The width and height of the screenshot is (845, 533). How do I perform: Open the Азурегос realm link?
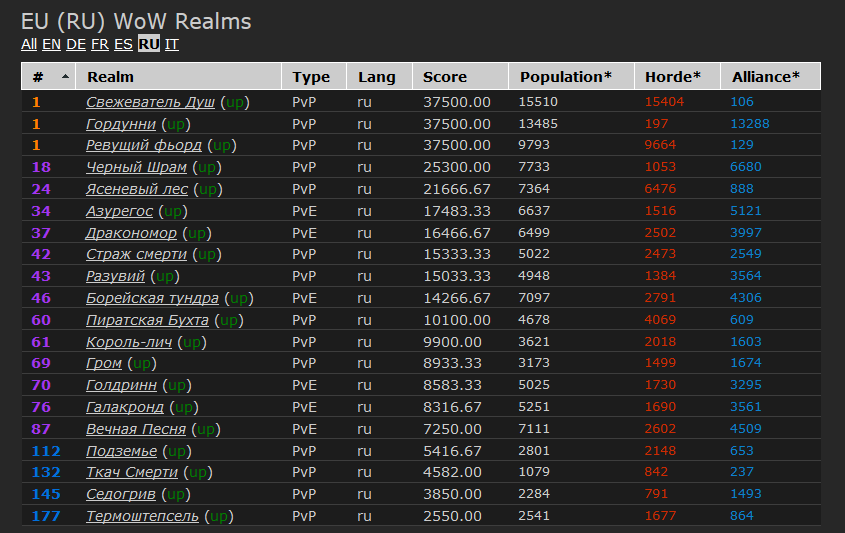119,211
